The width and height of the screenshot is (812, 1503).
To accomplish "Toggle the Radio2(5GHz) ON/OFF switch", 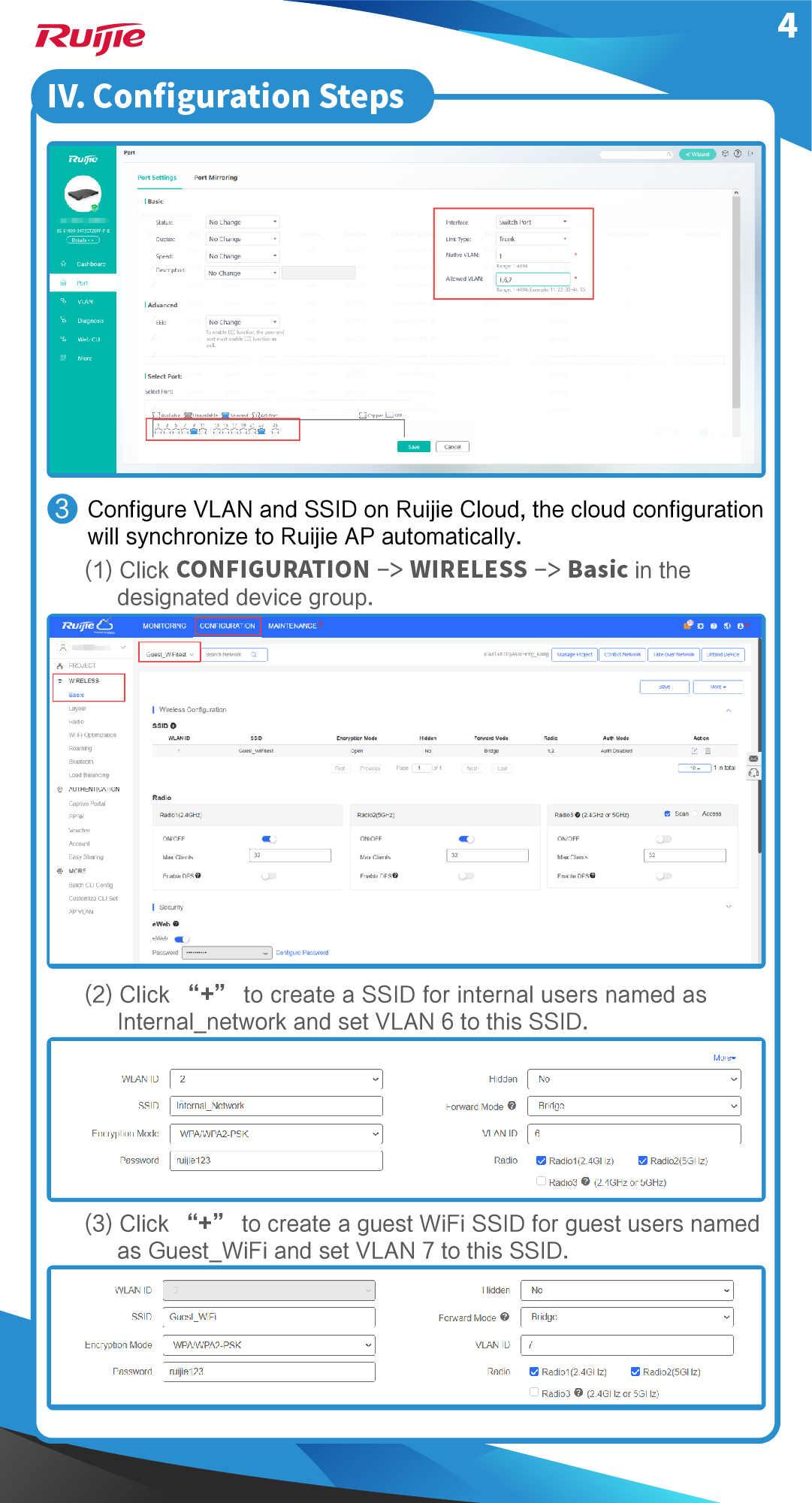I will [x=466, y=839].
